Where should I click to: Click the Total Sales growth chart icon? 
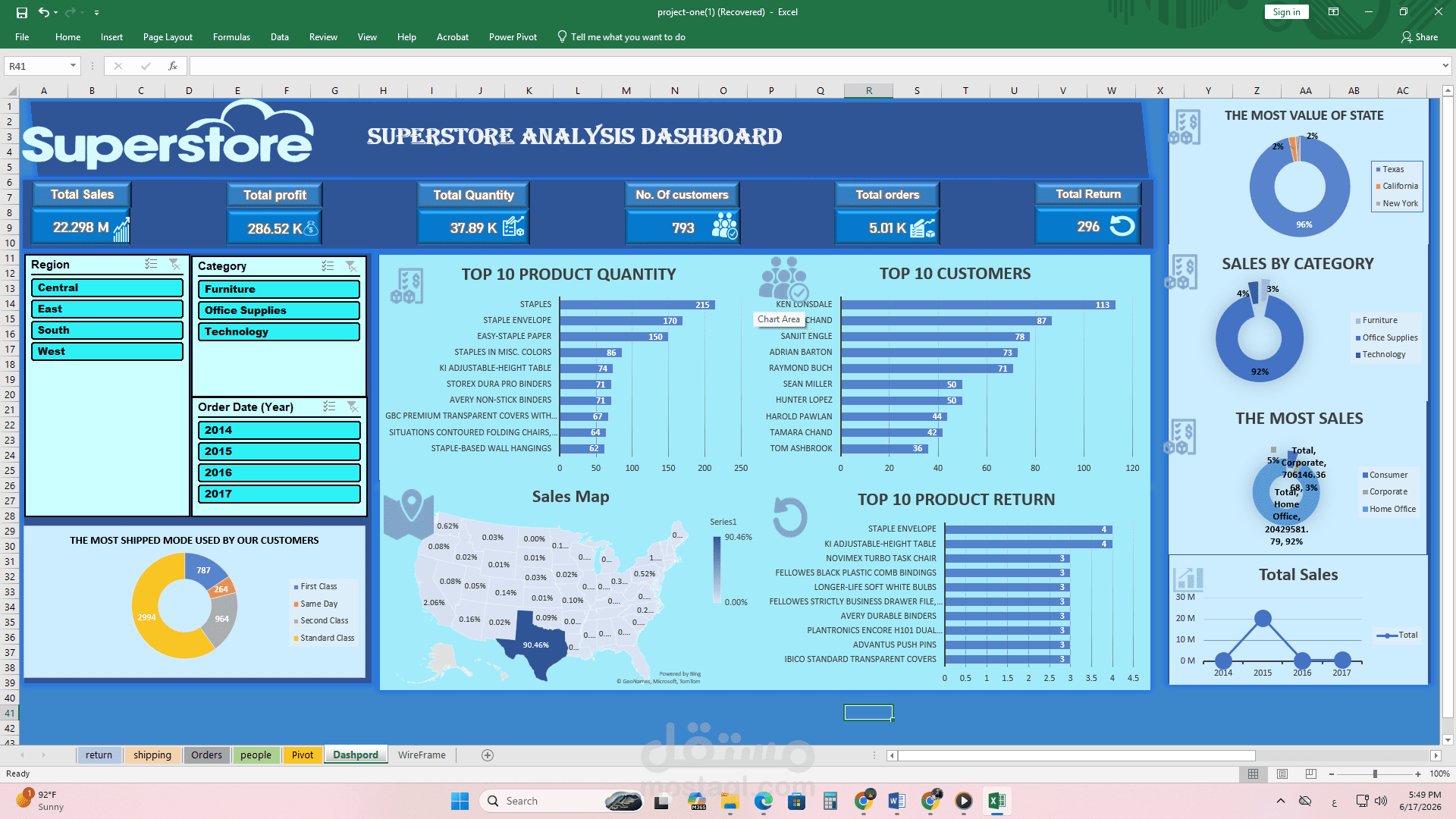pos(121,230)
